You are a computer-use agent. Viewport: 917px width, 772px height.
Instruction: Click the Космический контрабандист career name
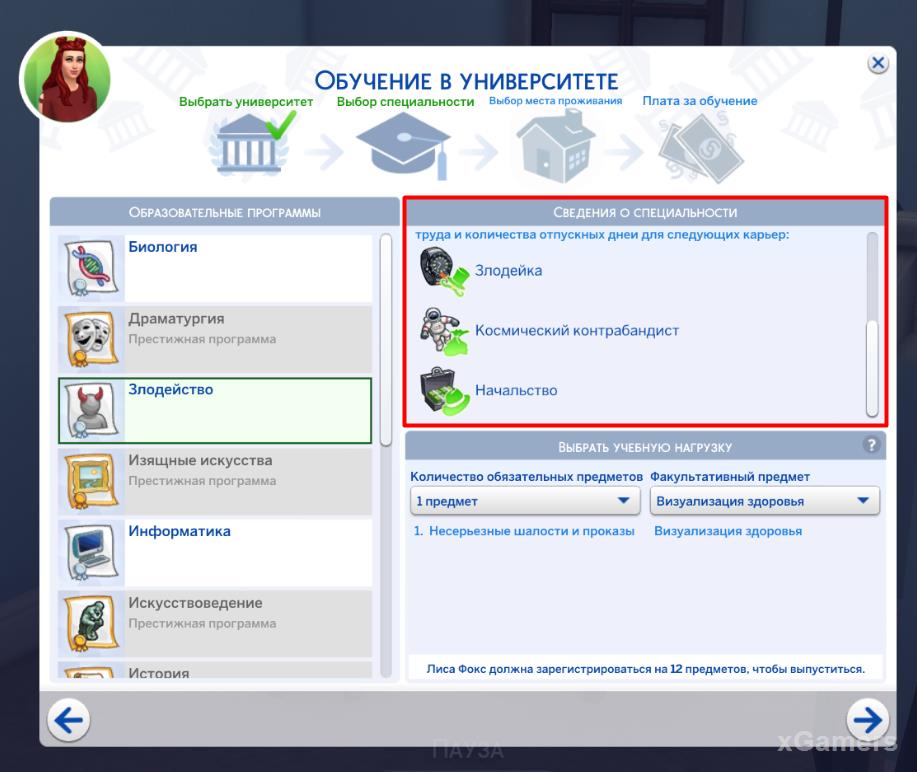click(577, 330)
